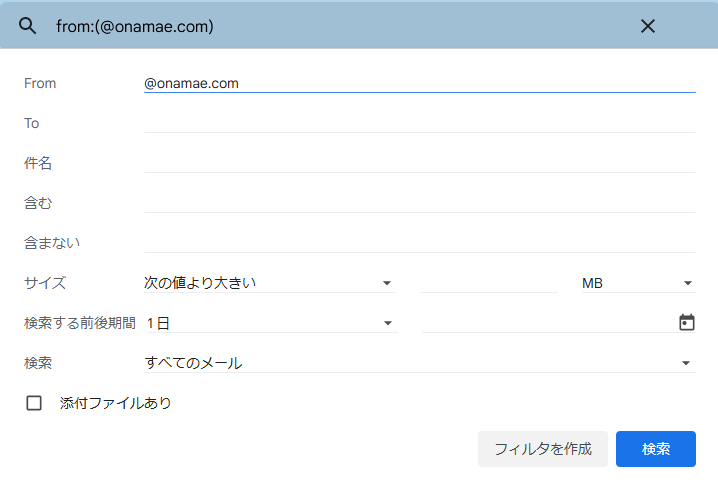
Task: Click the フィルタを作成 button
Action: point(543,449)
